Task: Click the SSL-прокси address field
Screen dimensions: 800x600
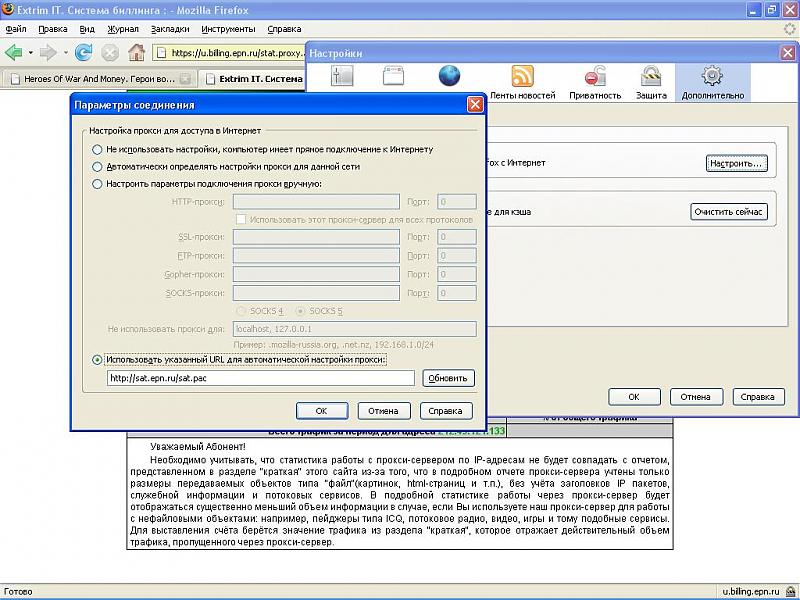Action: click(x=316, y=237)
